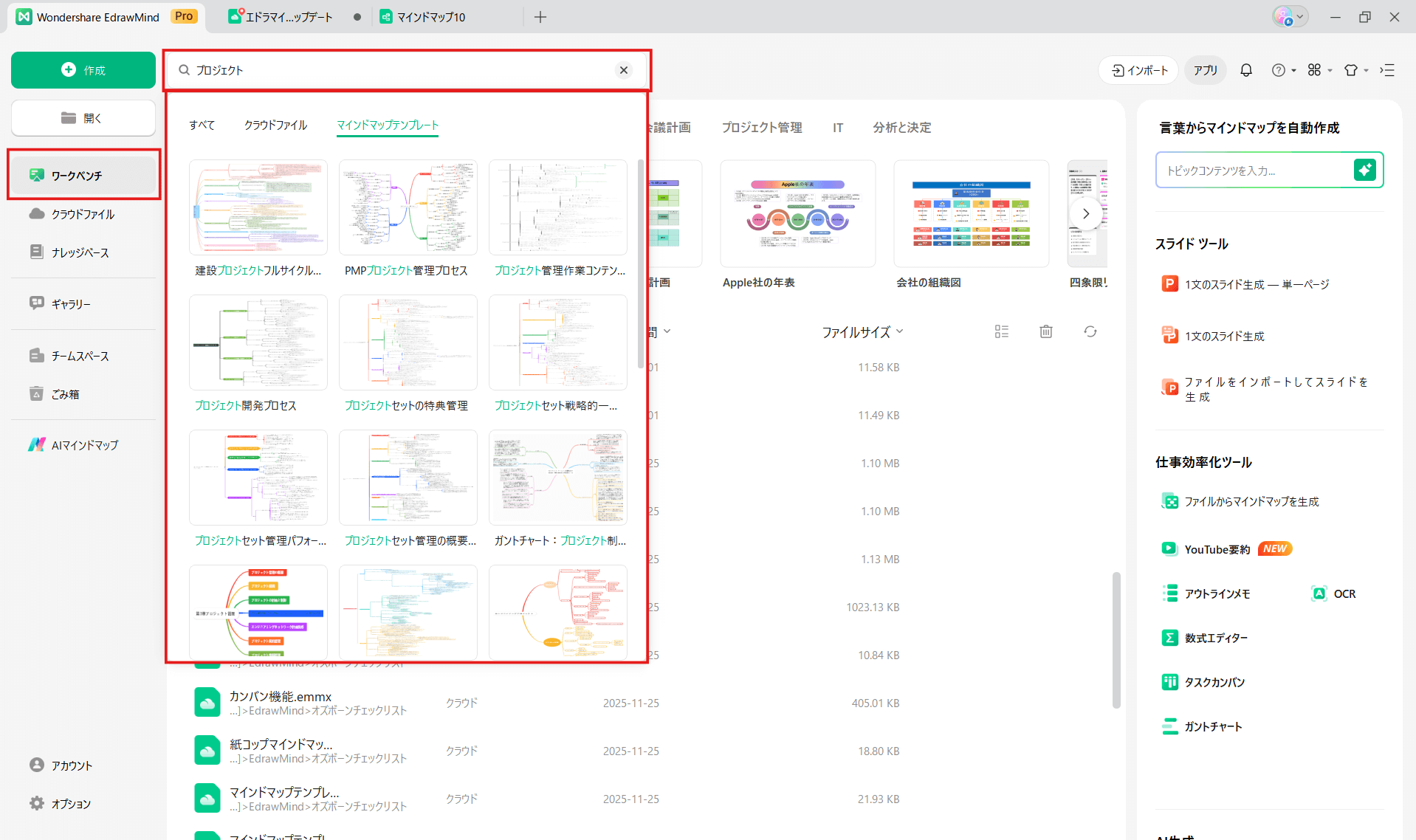Click the trash delete icon in file list

pyautogui.click(x=1045, y=331)
